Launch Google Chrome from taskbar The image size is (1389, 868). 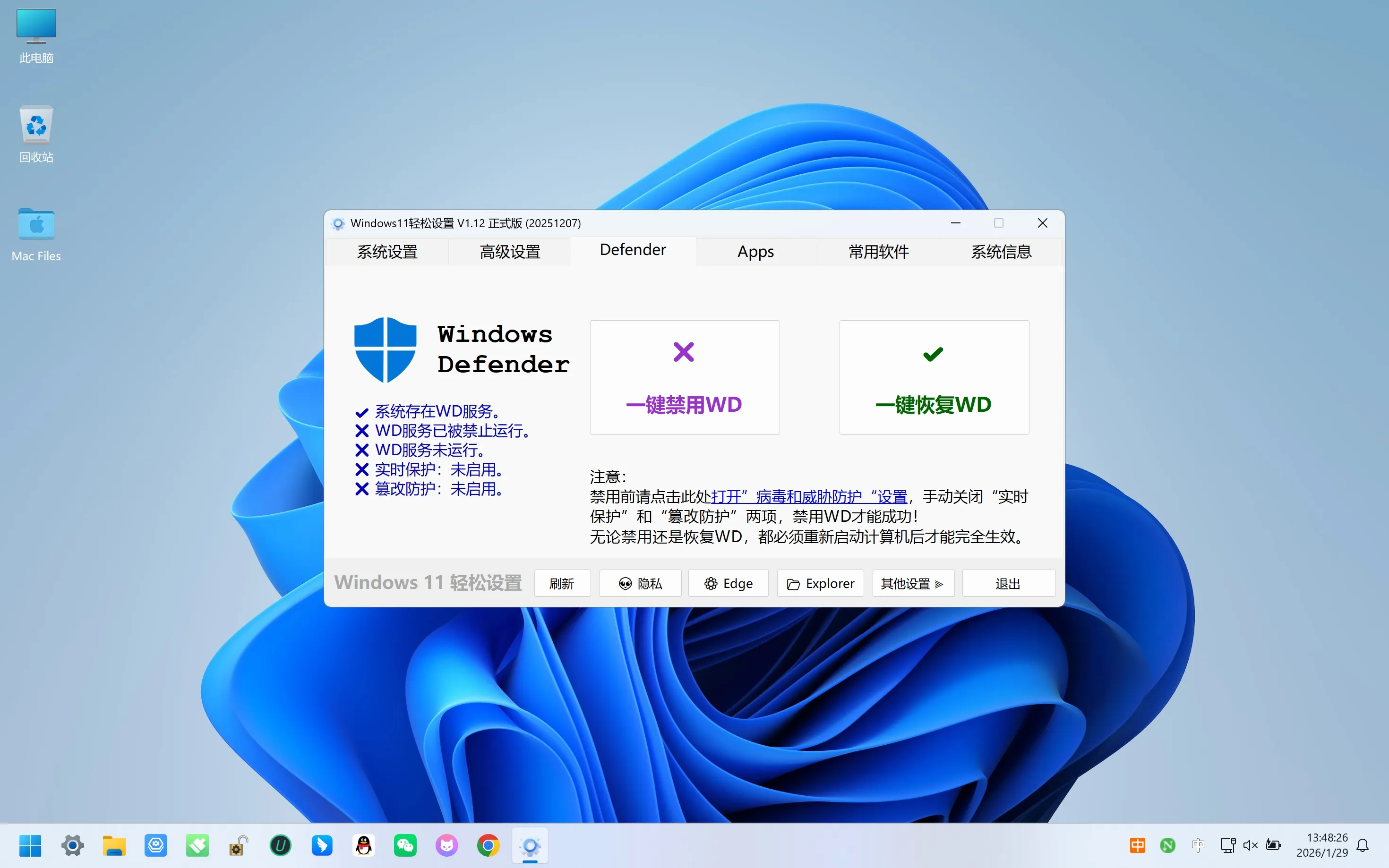pyautogui.click(x=488, y=845)
